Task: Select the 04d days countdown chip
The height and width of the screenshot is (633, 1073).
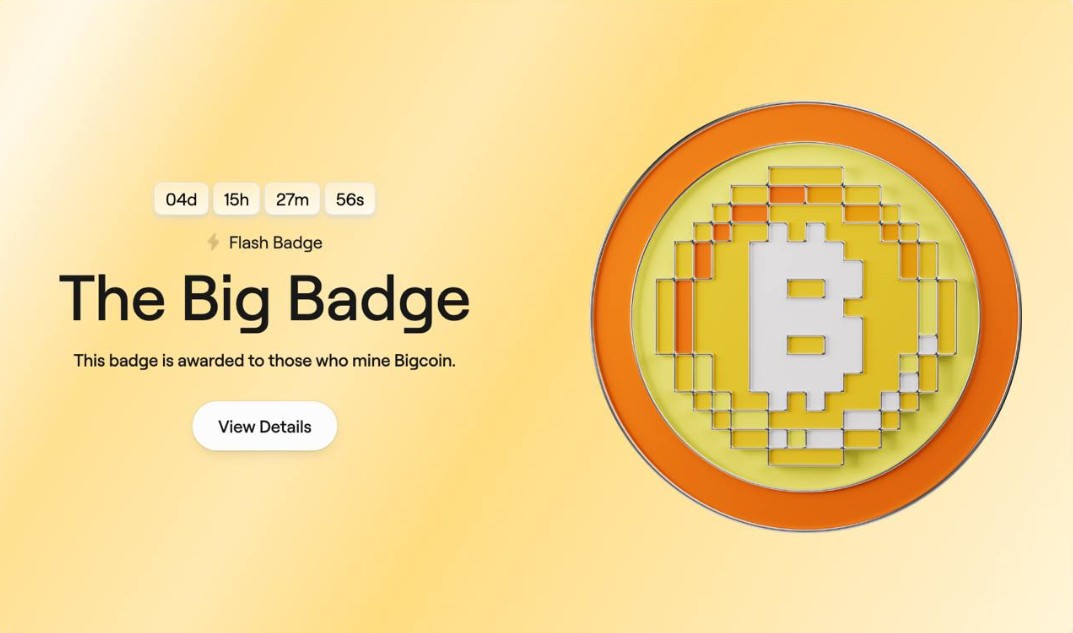Action: click(181, 199)
